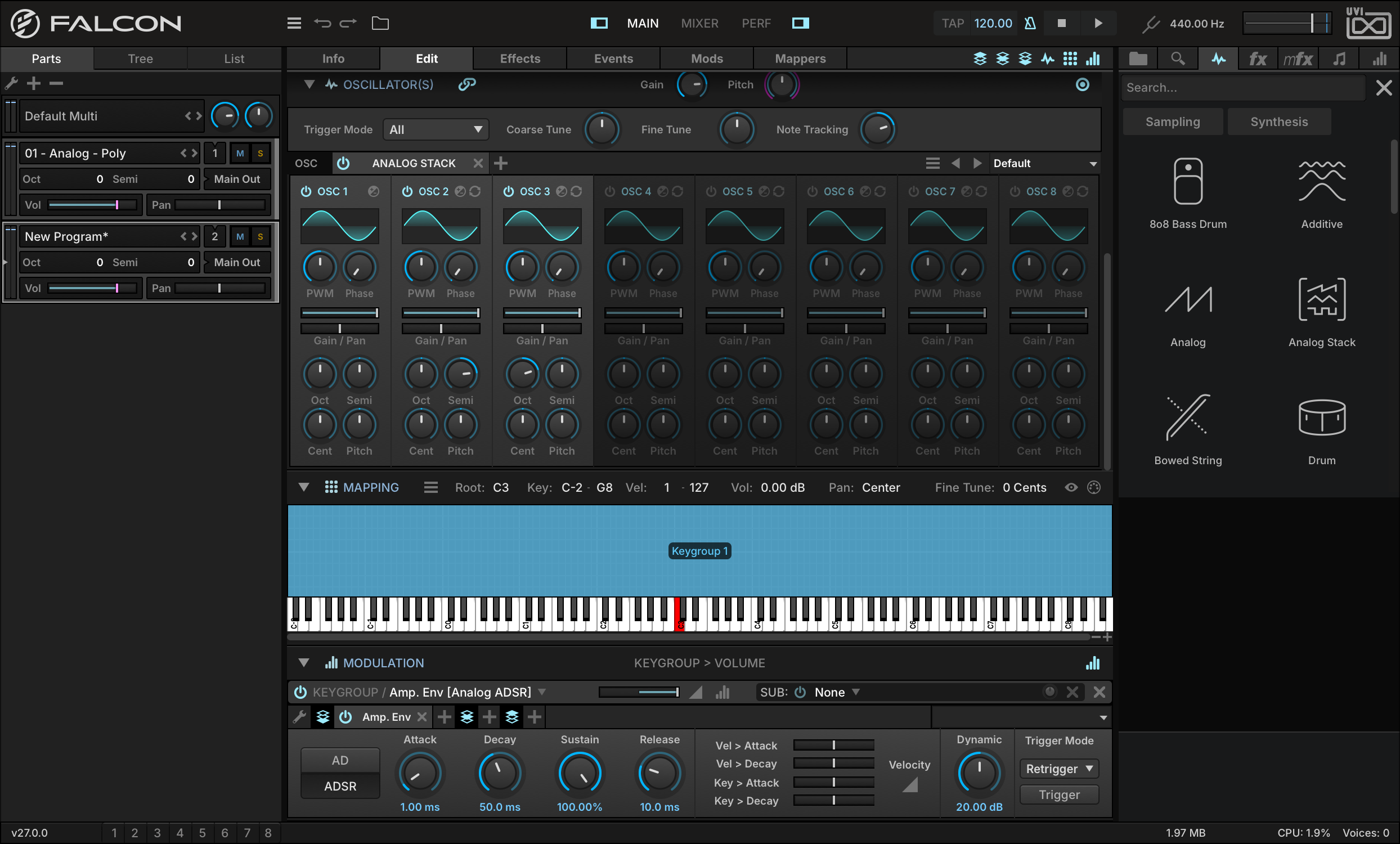The width and height of the screenshot is (1400, 844).
Task: Click the redo arrow icon
Action: click(x=348, y=23)
